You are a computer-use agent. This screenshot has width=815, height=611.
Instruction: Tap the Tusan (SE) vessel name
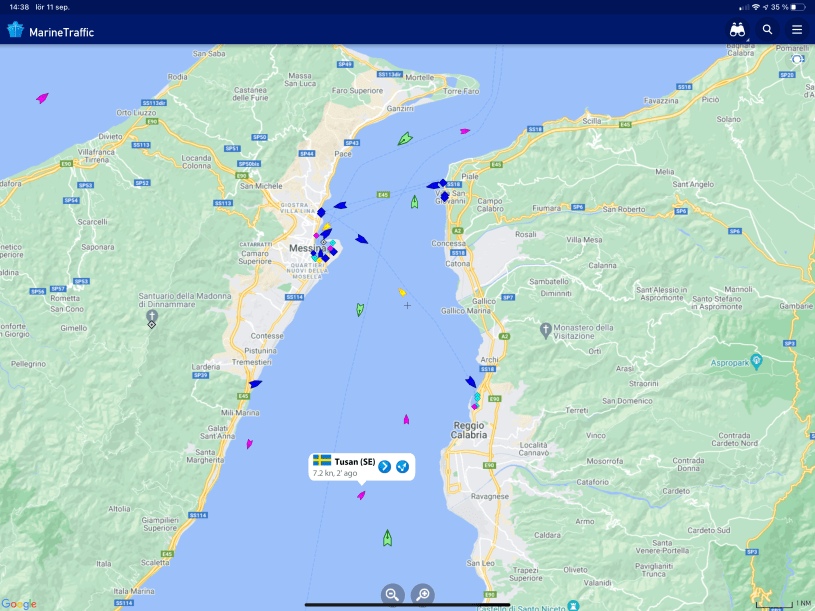(x=355, y=462)
